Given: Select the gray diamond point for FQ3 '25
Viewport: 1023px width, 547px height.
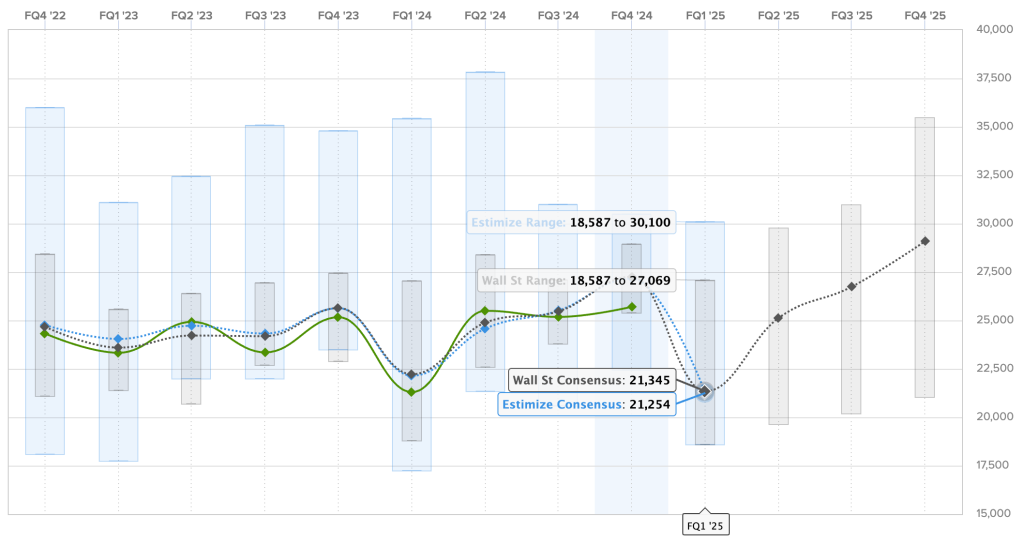Looking at the screenshot, I should 851,286.
